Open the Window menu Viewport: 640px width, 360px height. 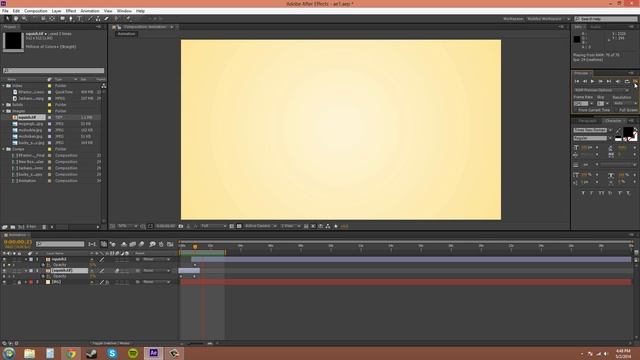pos(124,11)
